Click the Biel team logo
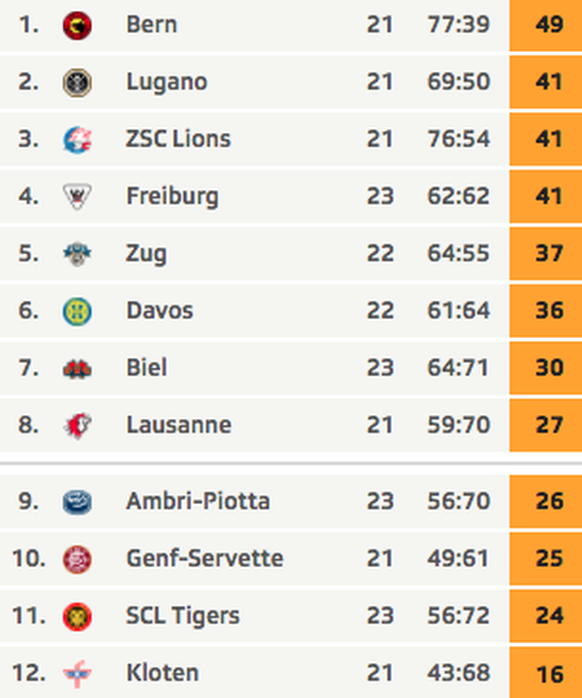Viewport: 582px width, 698px height. pyautogui.click(x=77, y=369)
